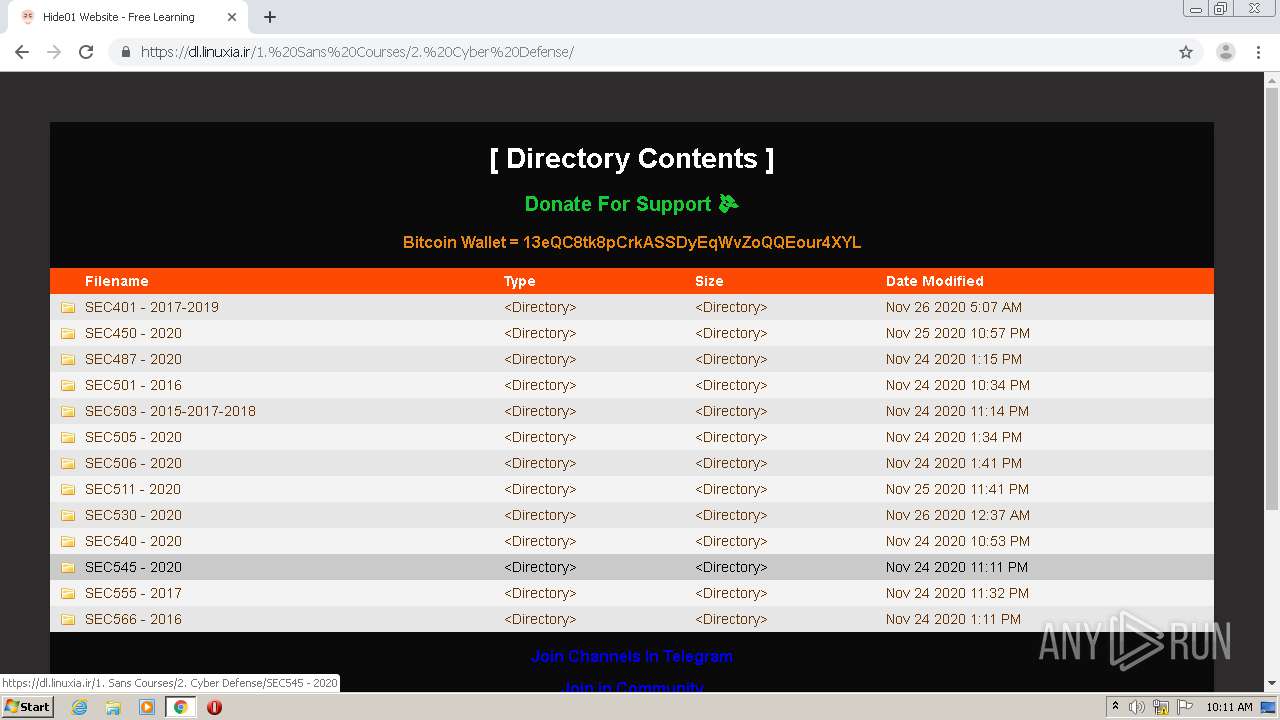Click the browser back arrow
Image resolution: width=1280 pixels, height=720 pixels.
coord(22,52)
